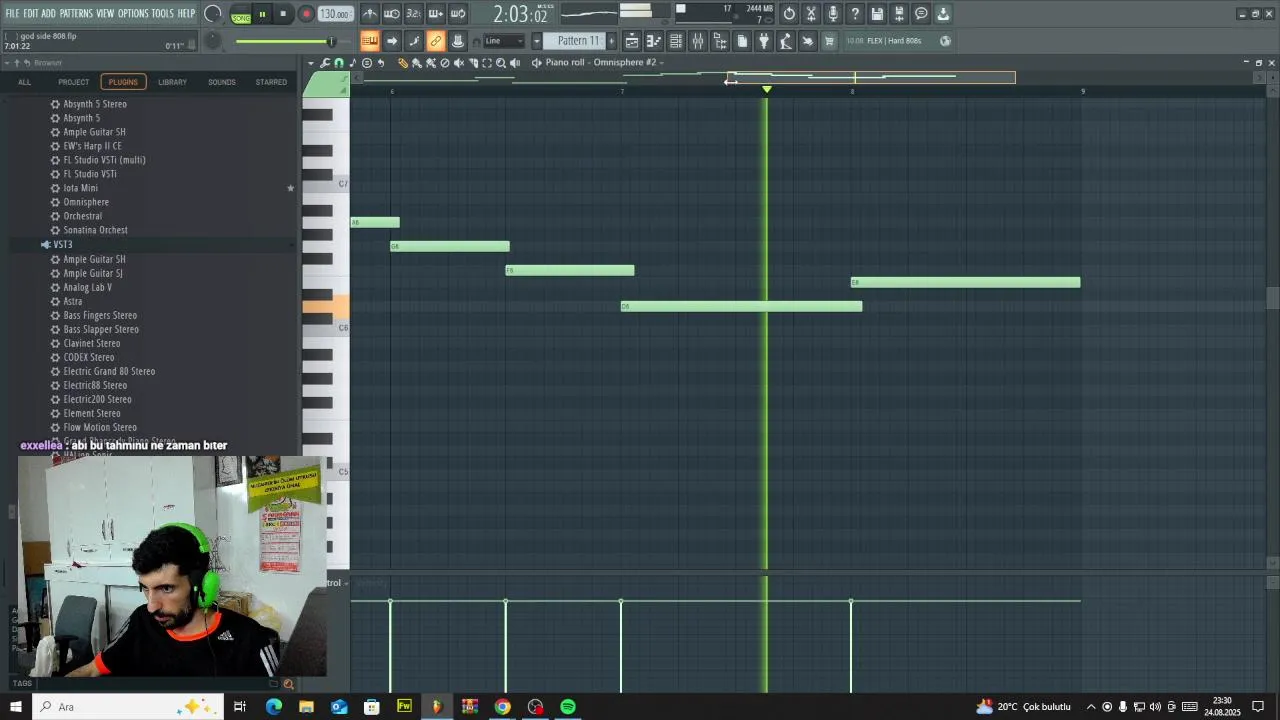The width and height of the screenshot is (1280, 720).
Task: Open the help question mark icon
Action: (855, 14)
